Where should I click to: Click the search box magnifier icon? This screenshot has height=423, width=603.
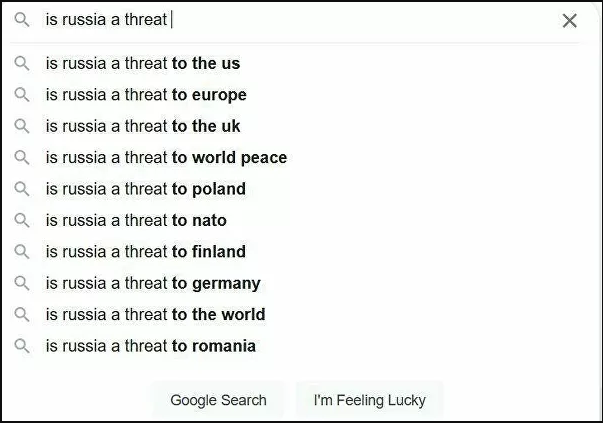pos(22,19)
